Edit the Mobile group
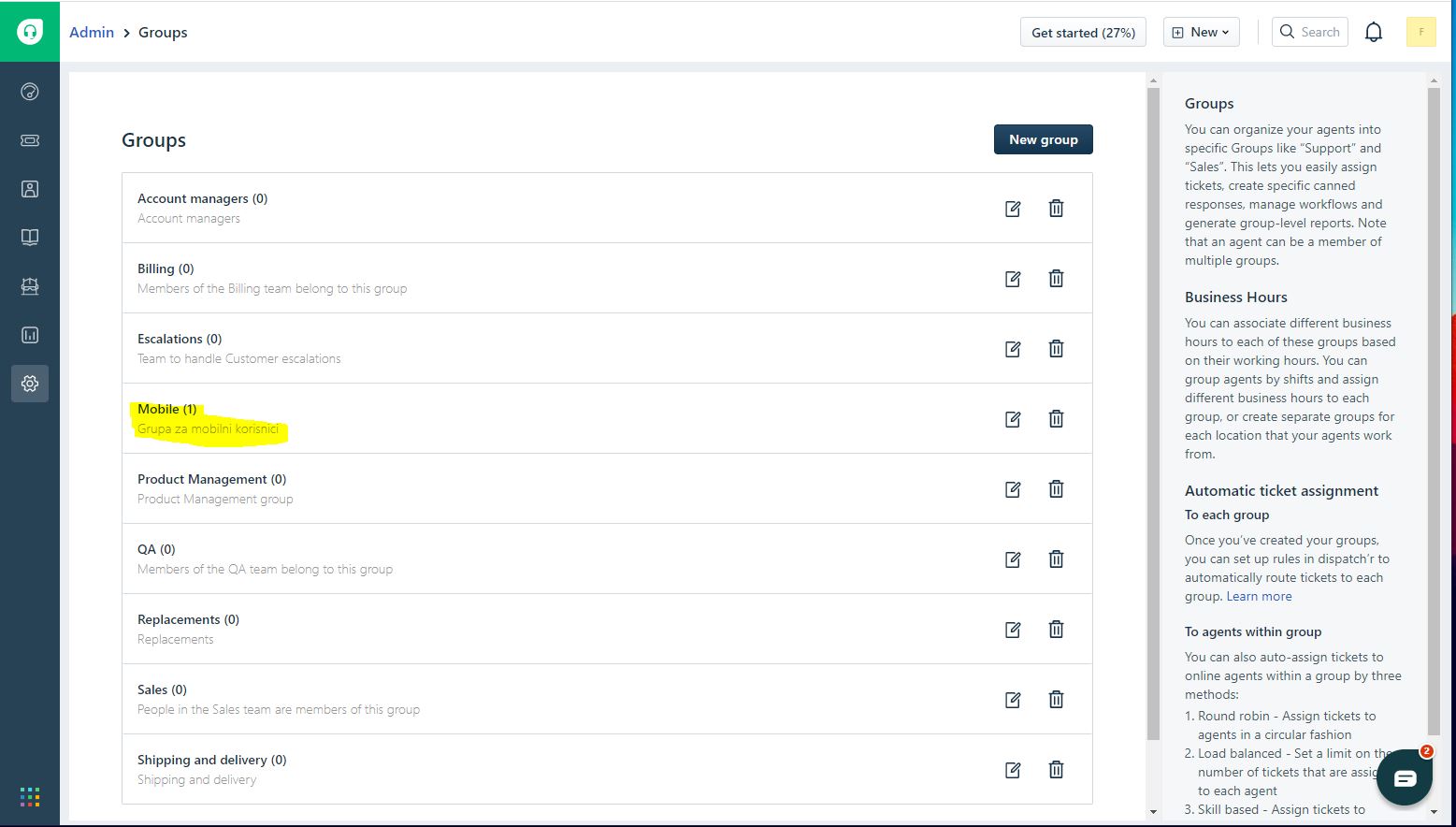The height and width of the screenshot is (827, 1456). point(1013,419)
